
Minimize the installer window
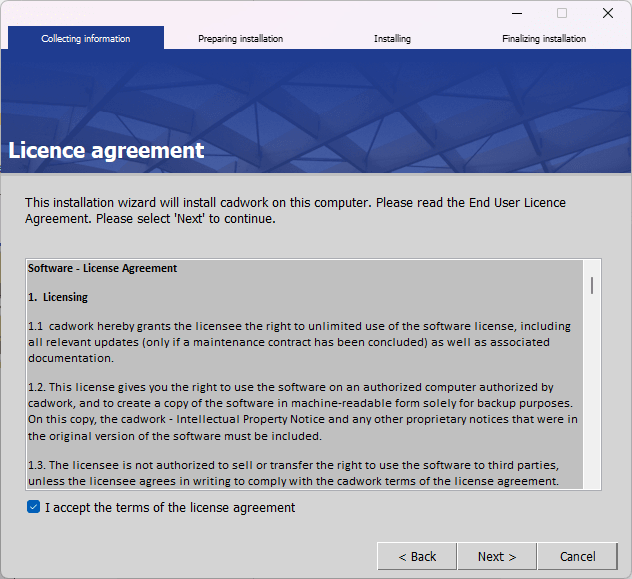click(x=517, y=13)
